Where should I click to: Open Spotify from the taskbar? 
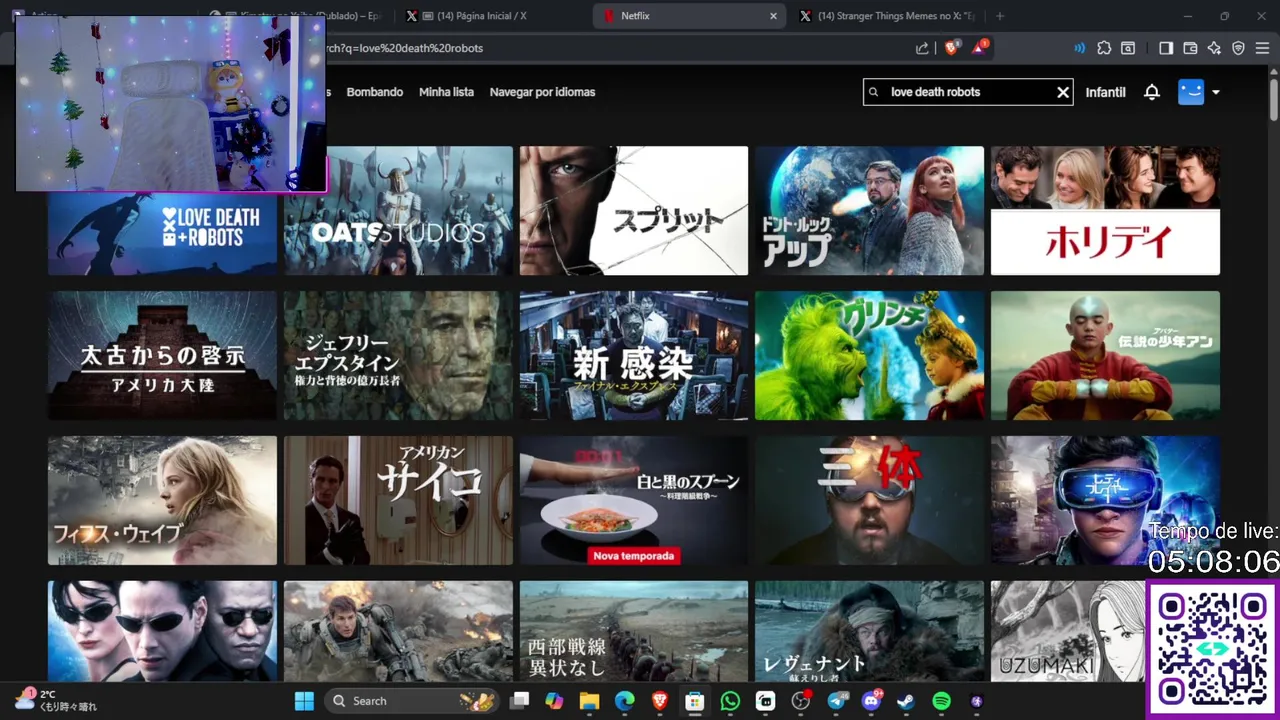pyautogui.click(x=941, y=701)
